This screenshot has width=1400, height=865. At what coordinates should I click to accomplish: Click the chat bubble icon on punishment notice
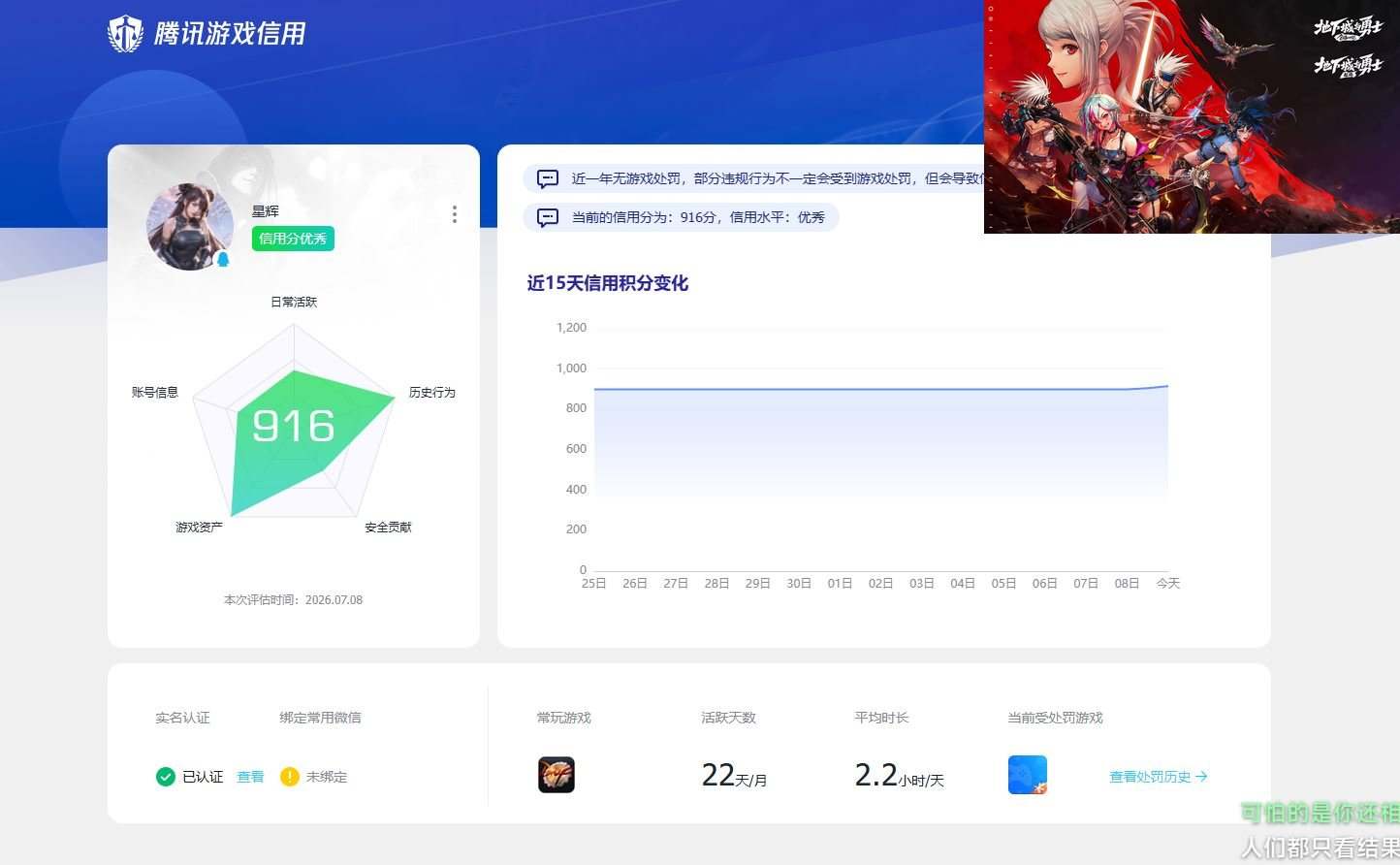tap(548, 179)
